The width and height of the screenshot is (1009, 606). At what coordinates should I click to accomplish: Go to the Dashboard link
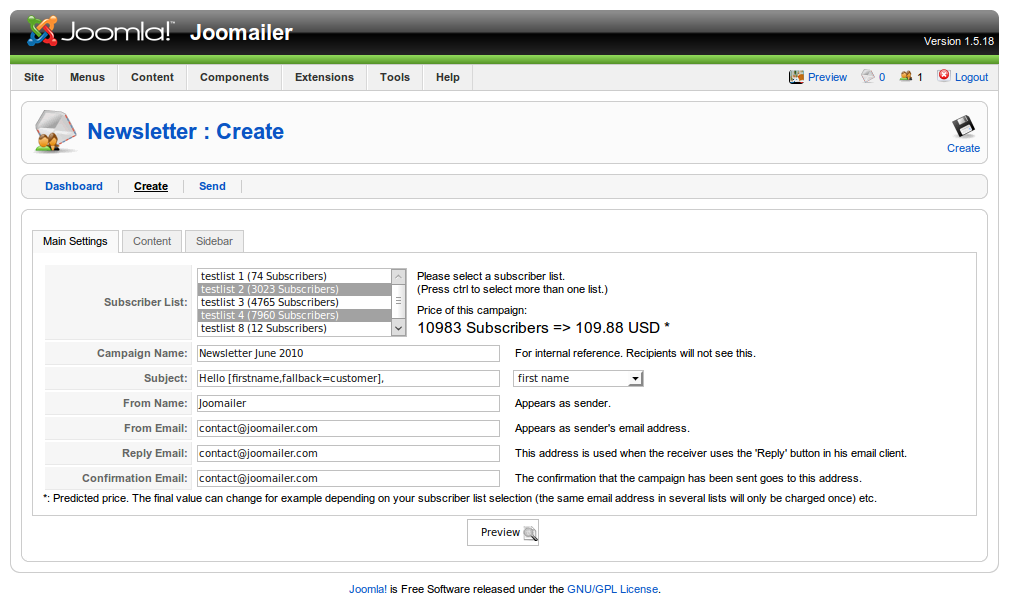(x=74, y=186)
